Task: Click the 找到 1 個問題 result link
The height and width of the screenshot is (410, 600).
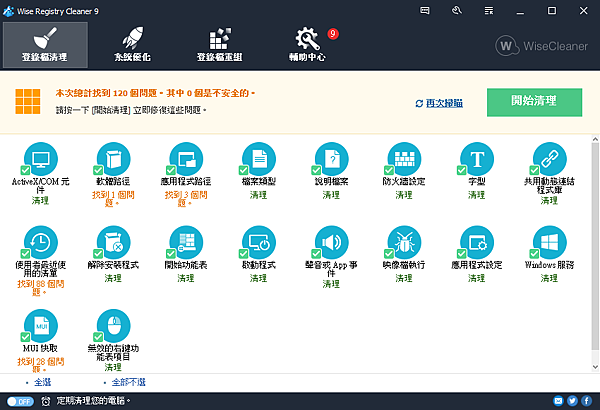Action: pyautogui.click(x=113, y=199)
